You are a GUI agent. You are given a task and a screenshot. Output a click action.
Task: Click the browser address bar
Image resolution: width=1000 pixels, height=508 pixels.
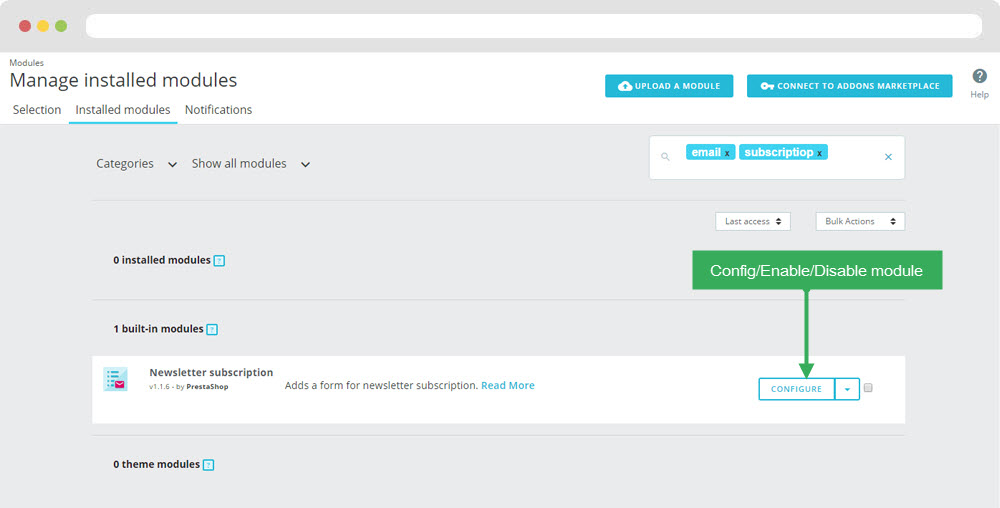coord(533,26)
